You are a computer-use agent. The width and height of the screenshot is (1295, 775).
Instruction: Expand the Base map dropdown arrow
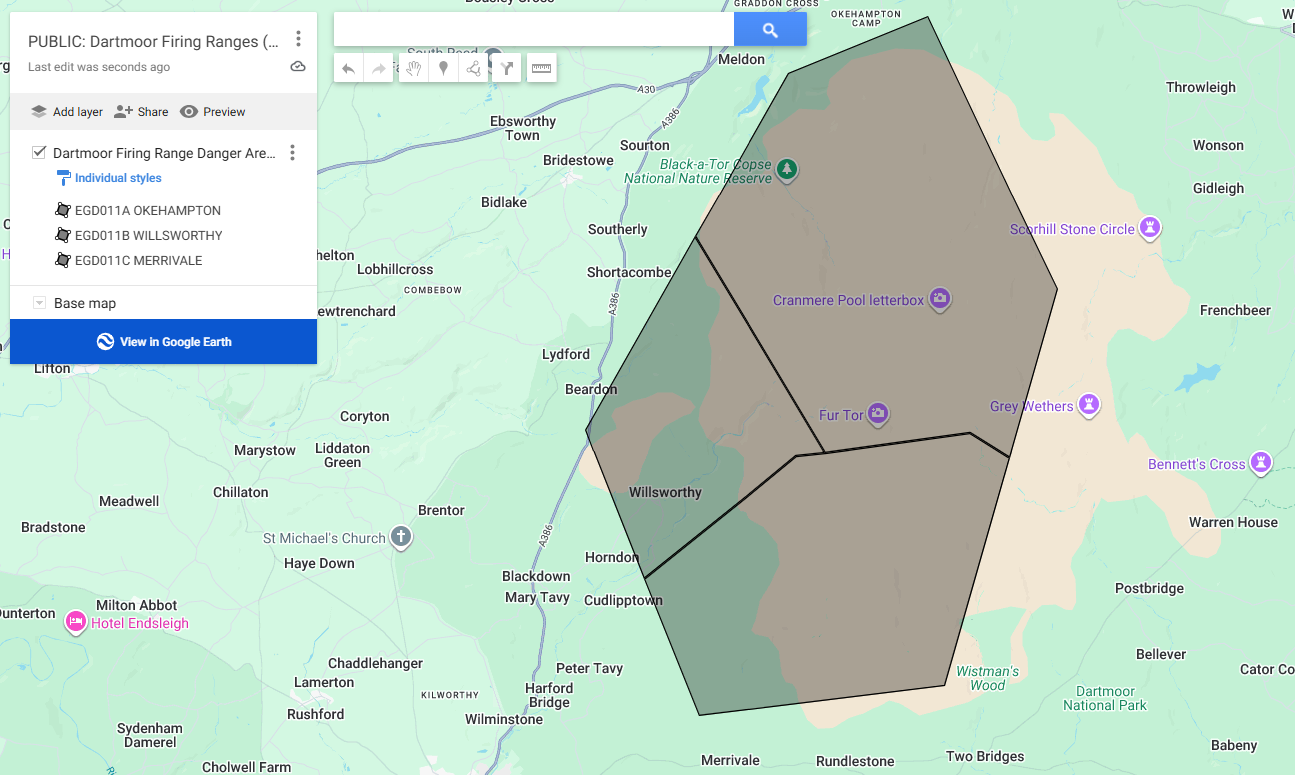coord(39,303)
